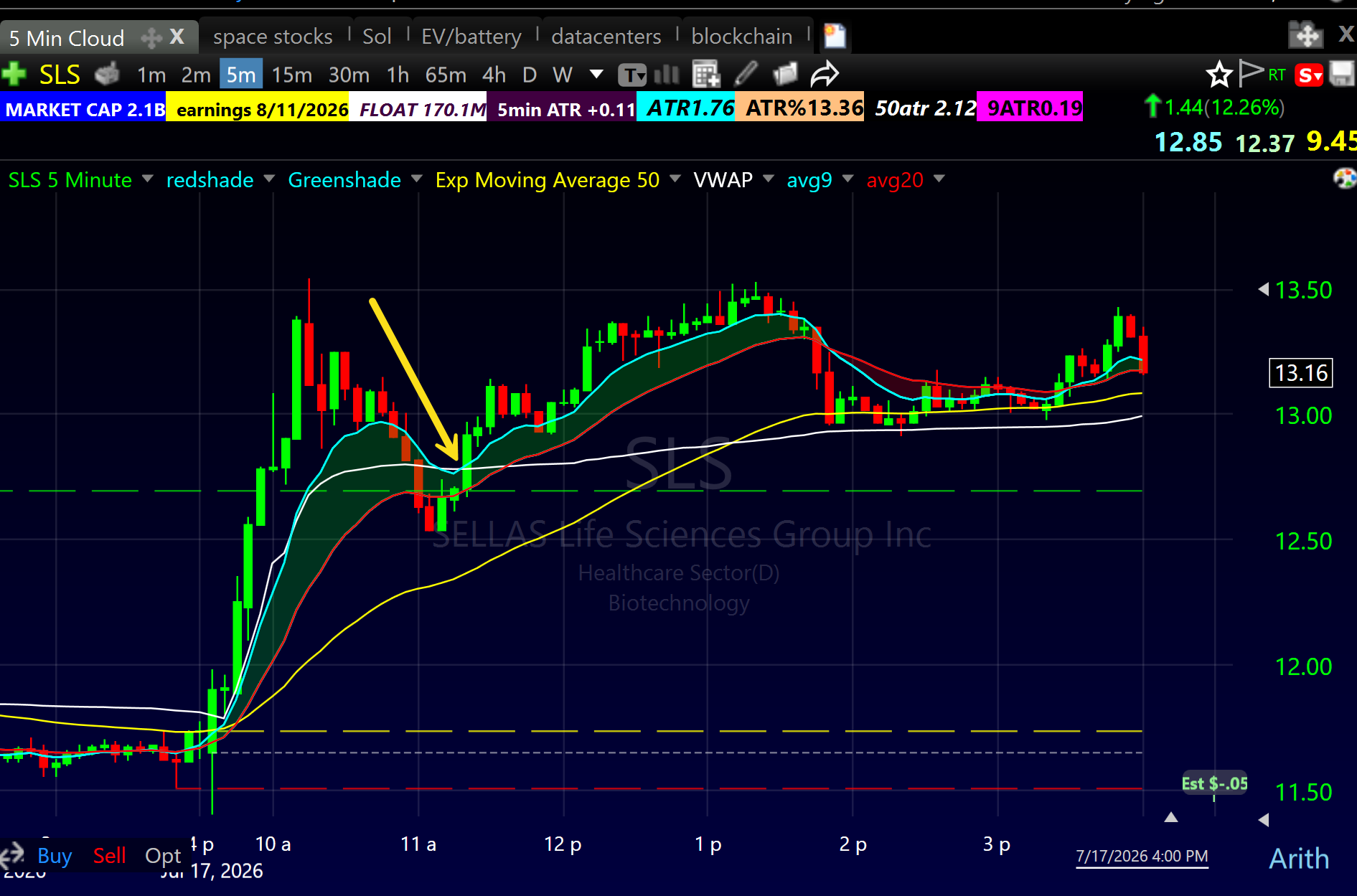Click the icon right of the SLS symbol
The image size is (1357, 896).
pos(107,73)
